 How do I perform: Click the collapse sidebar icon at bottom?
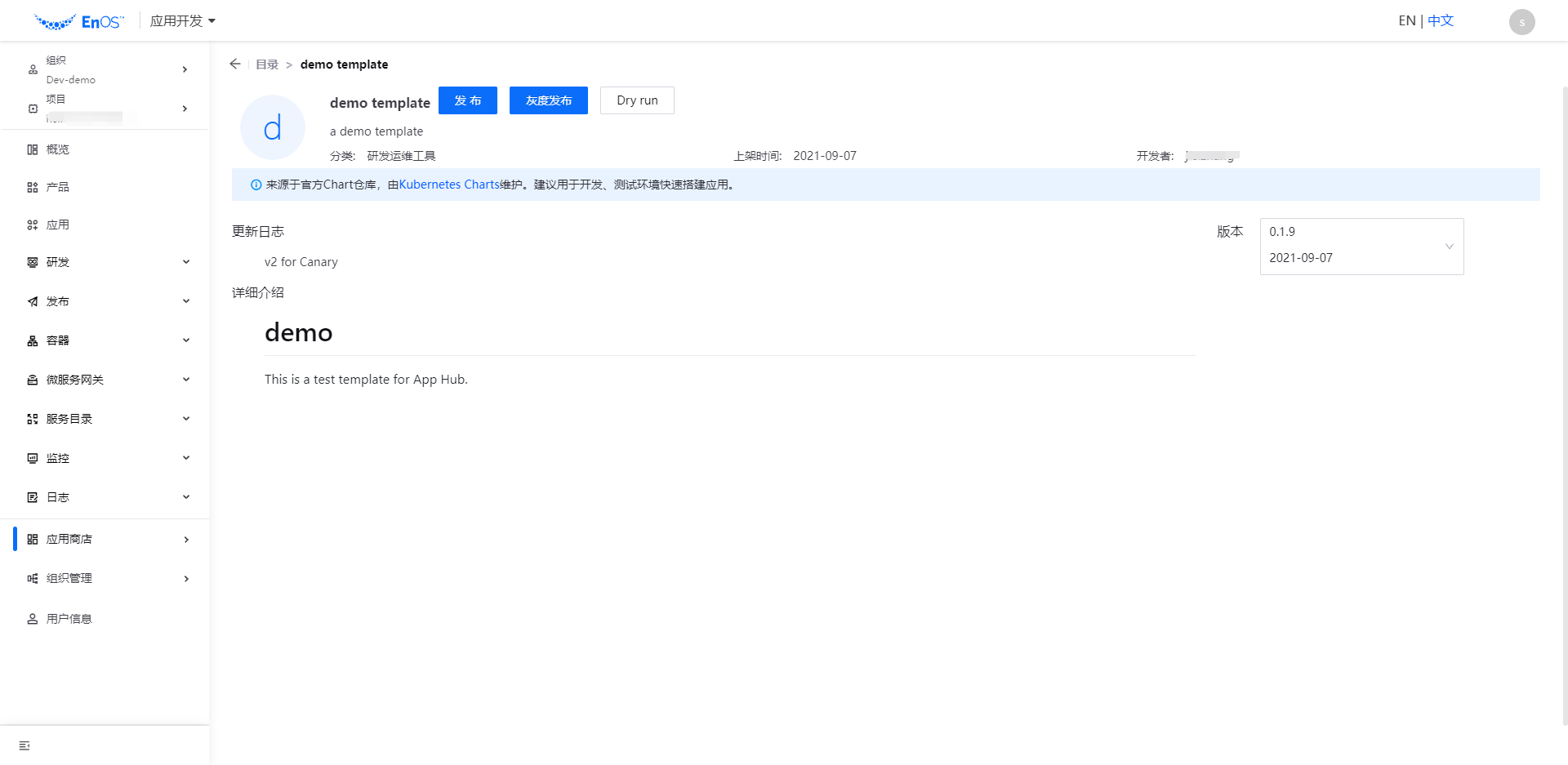[23, 745]
